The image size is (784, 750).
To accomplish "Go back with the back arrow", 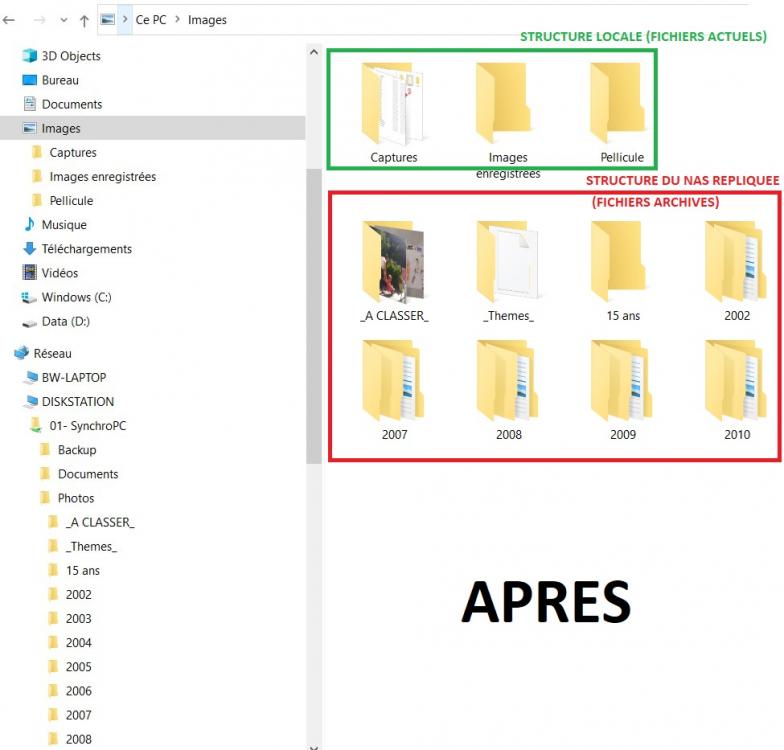I will click(8, 20).
